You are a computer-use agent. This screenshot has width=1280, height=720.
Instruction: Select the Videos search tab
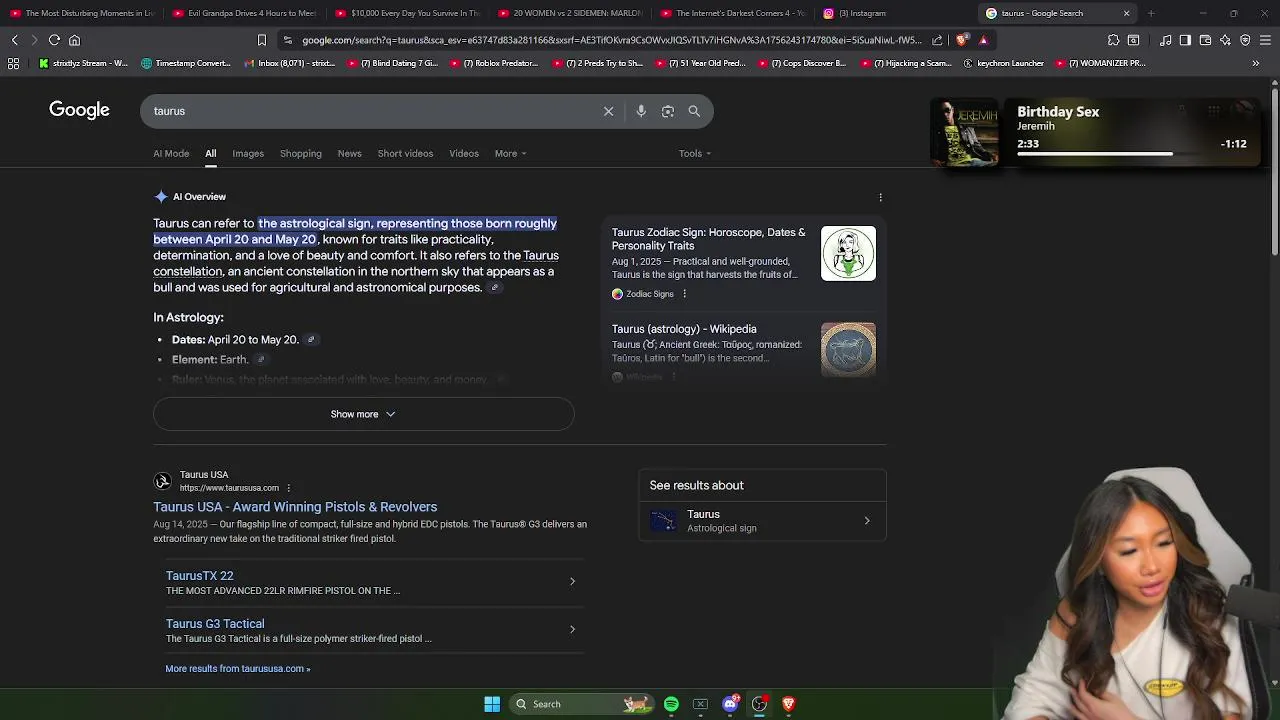[x=464, y=153]
